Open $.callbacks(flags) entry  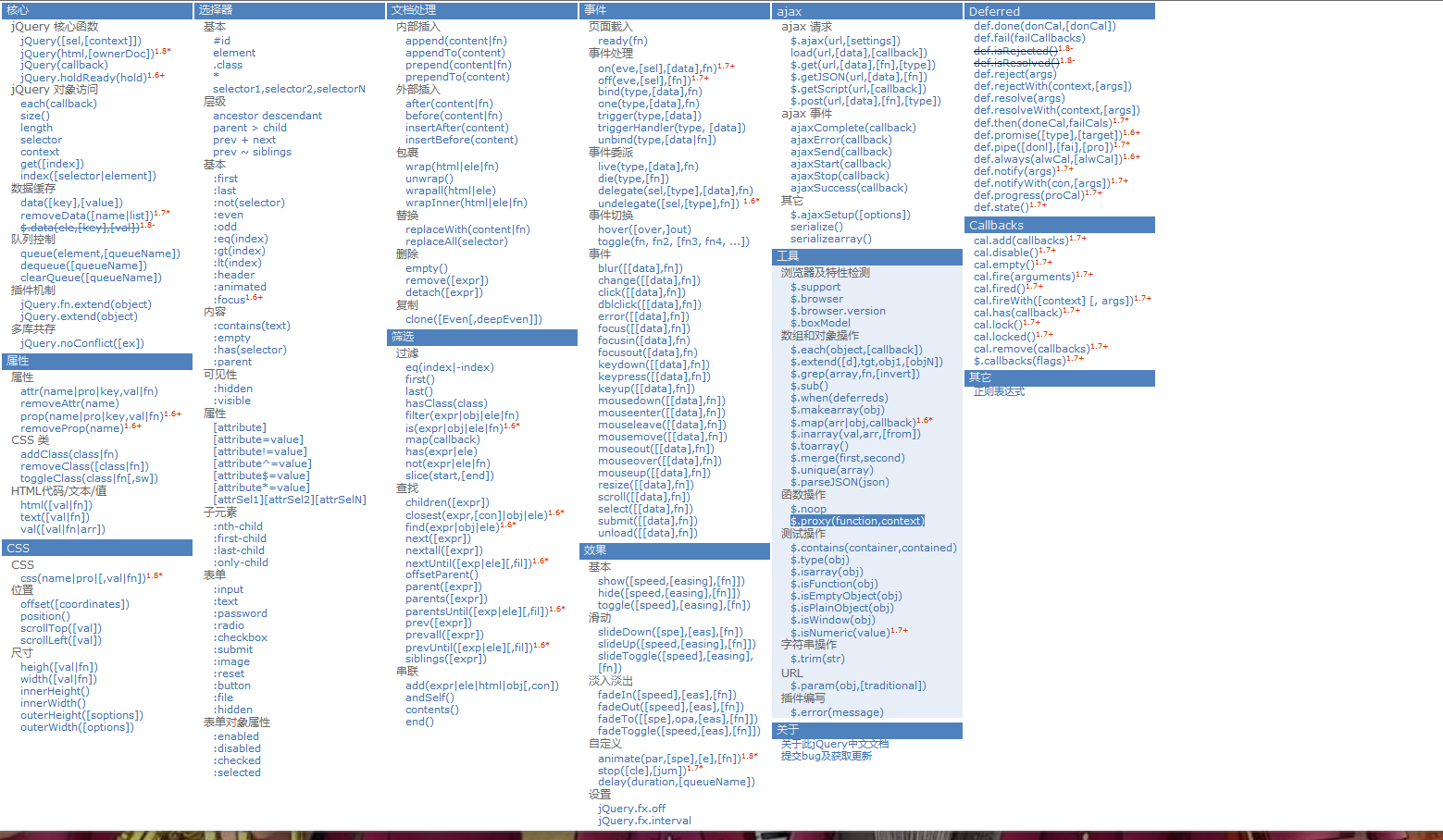pyautogui.click(x=1021, y=361)
